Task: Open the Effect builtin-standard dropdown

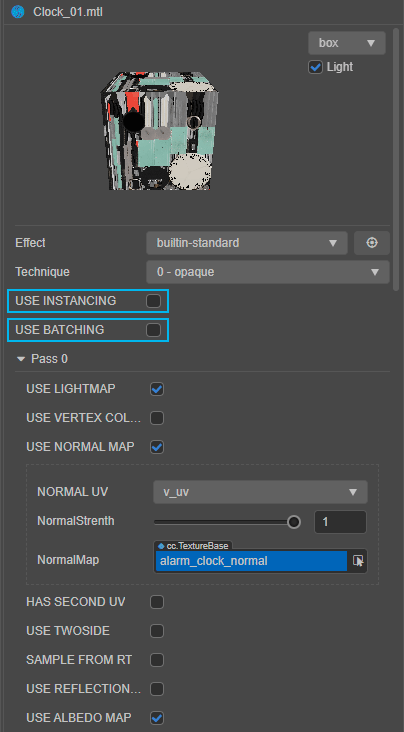Action: pos(247,243)
